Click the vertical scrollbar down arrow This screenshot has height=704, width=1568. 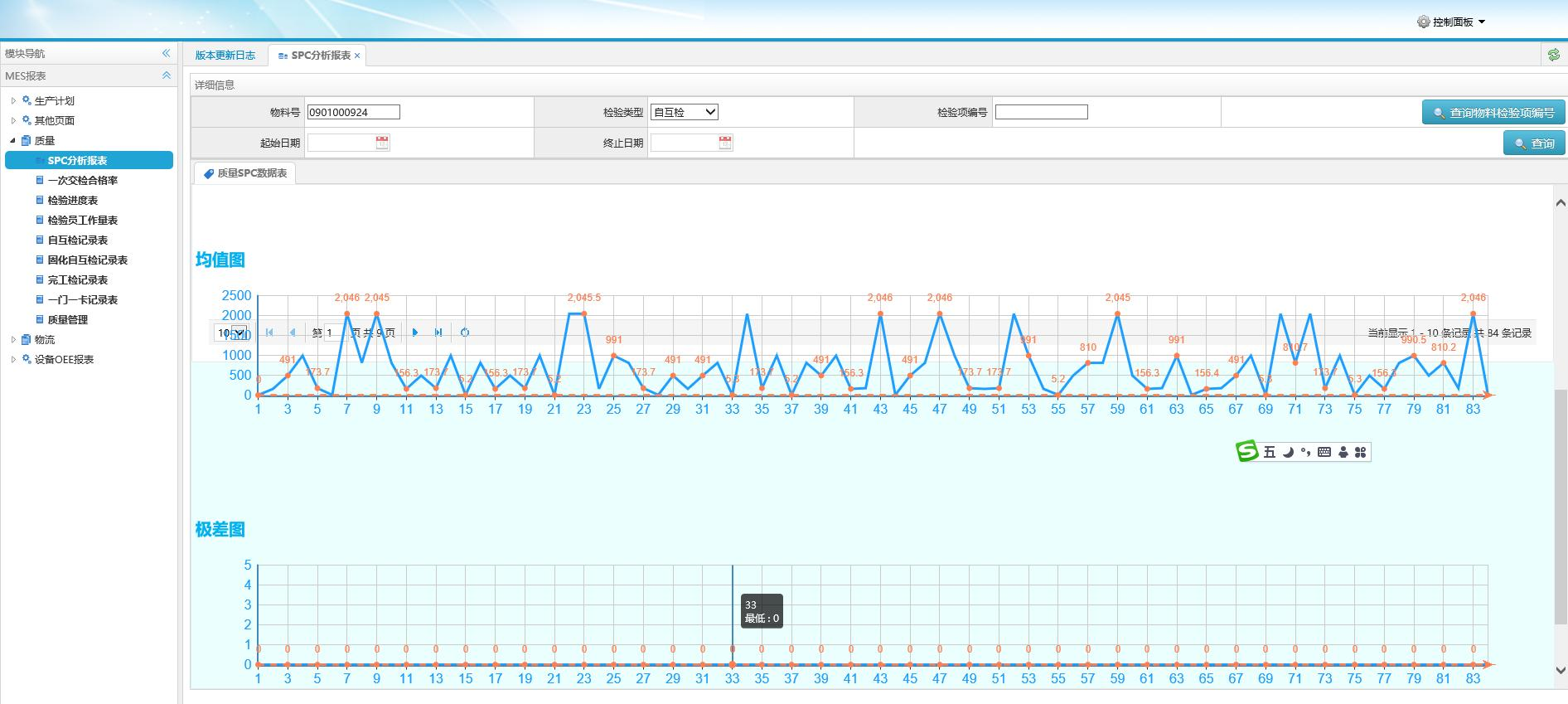point(1560,670)
